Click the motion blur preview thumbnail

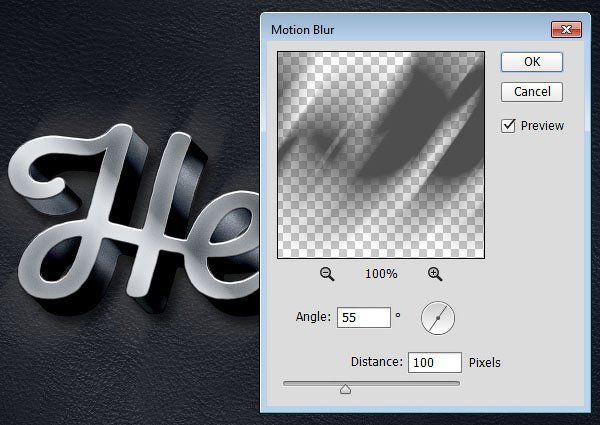pyautogui.click(x=381, y=155)
